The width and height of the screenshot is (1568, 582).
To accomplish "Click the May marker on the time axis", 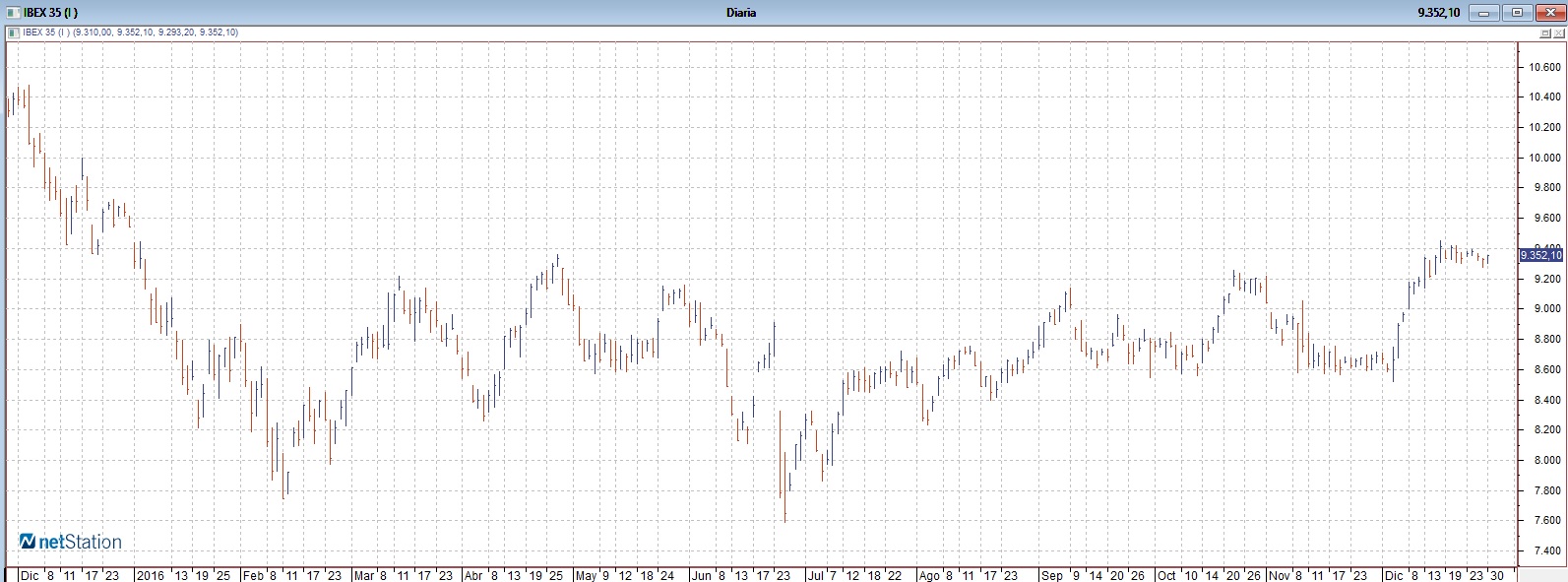I will point(587,575).
